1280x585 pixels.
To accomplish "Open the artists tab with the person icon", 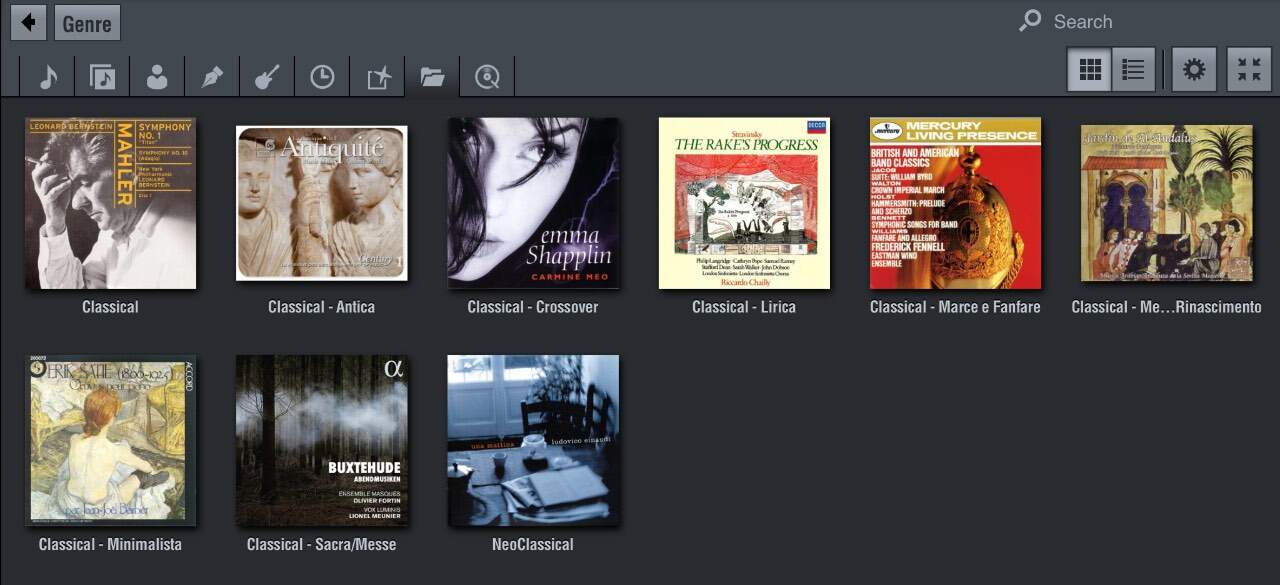I will 157,77.
